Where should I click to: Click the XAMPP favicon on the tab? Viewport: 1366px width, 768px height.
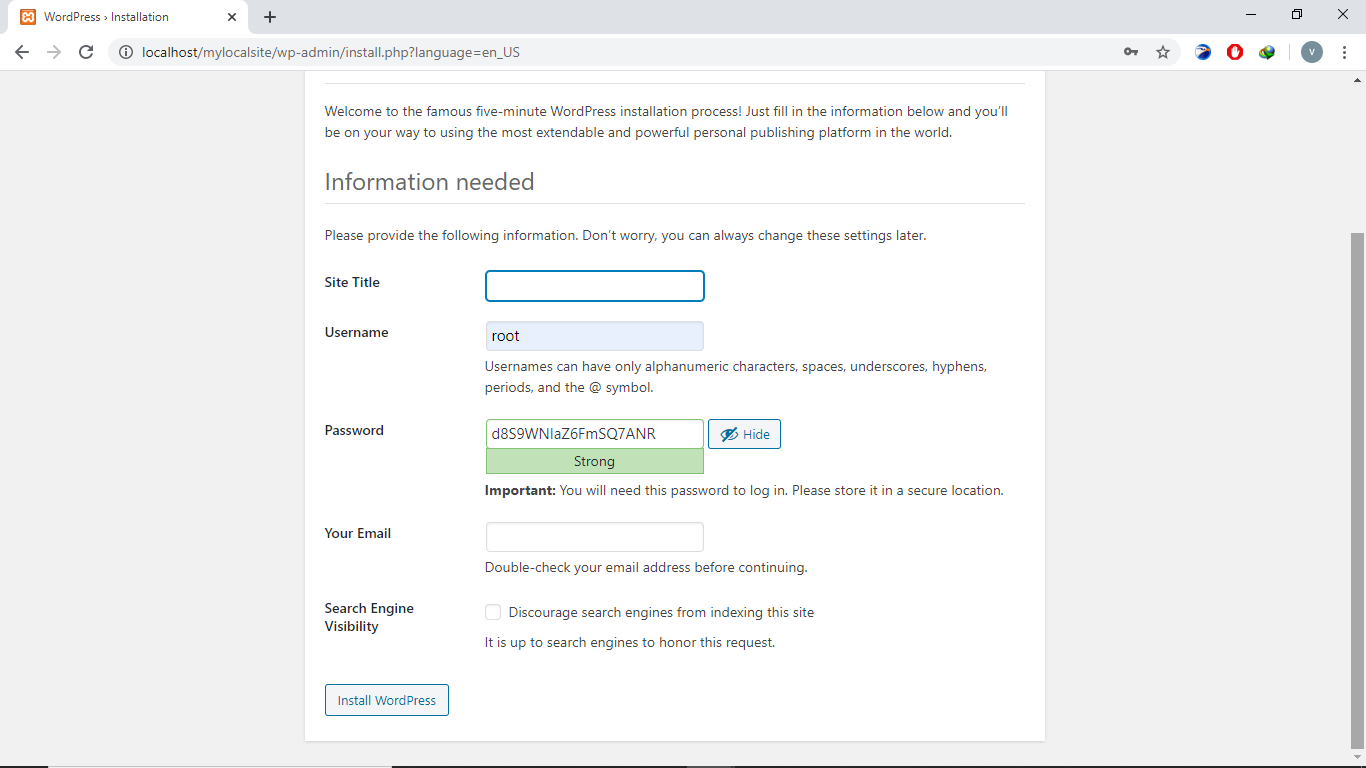coord(28,17)
